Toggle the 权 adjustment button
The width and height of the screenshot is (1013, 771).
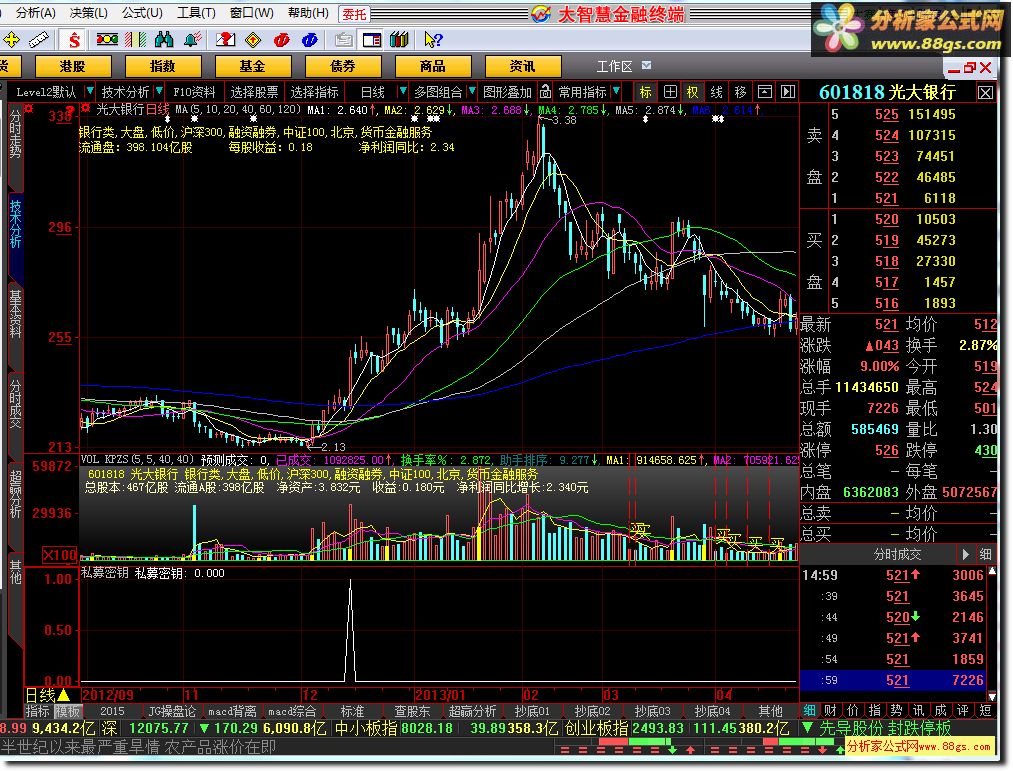click(x=693, y=92)
